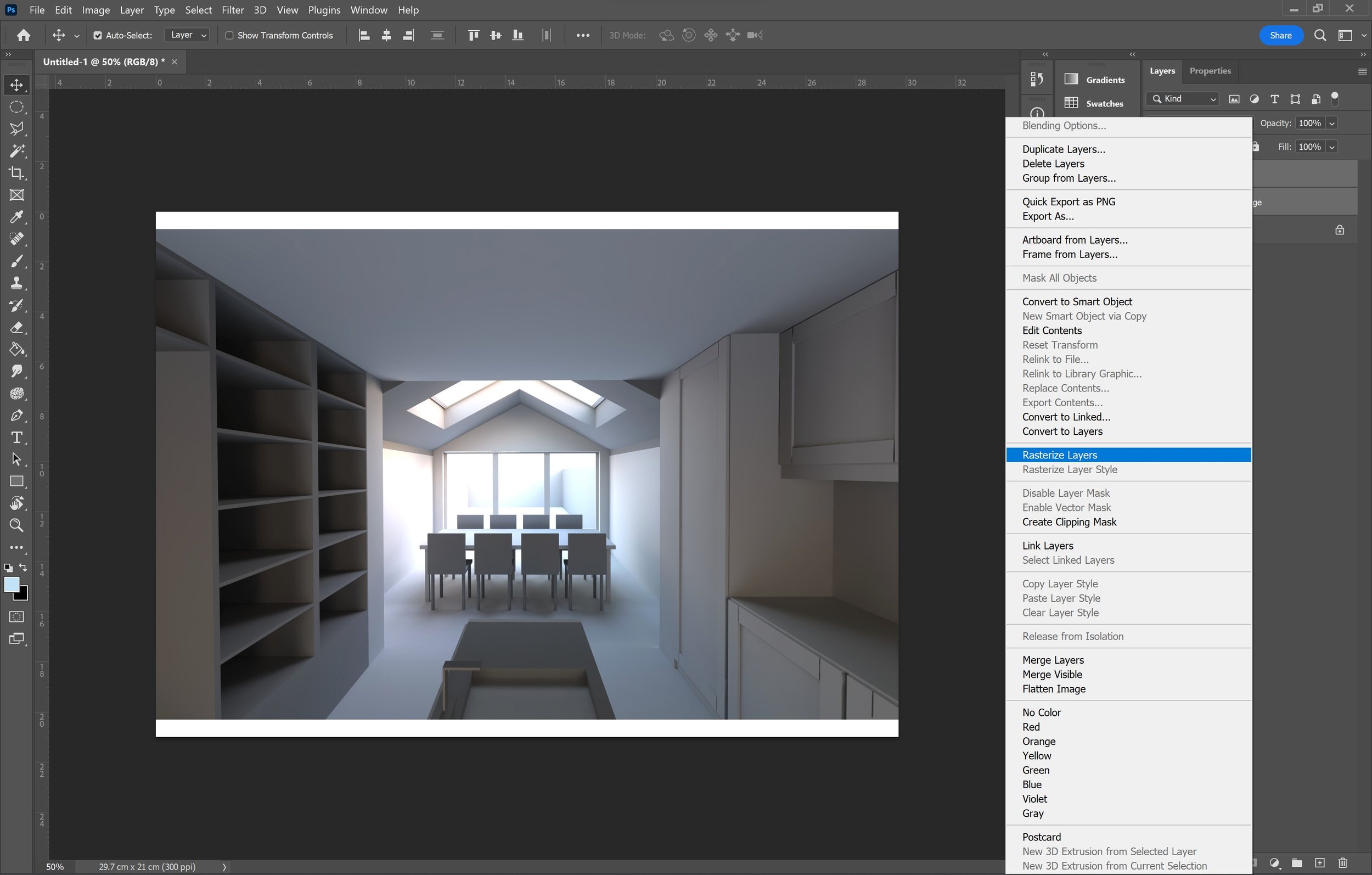Choose Merge Layers in context menu
The height and width of the screenshot is (875, 1372).
tap(1128, 660)
